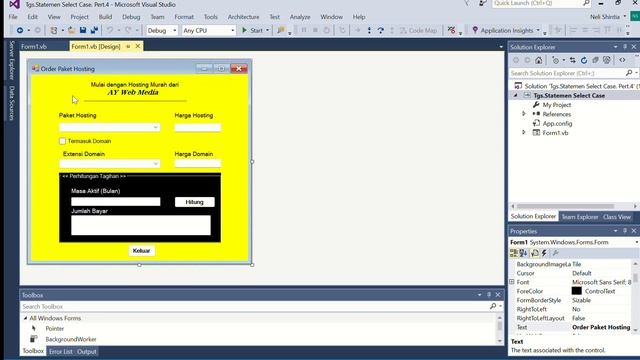This screenshot has height=360, width=640.
Task: Click the Open File folder icon
Action: tap(71, 30)
